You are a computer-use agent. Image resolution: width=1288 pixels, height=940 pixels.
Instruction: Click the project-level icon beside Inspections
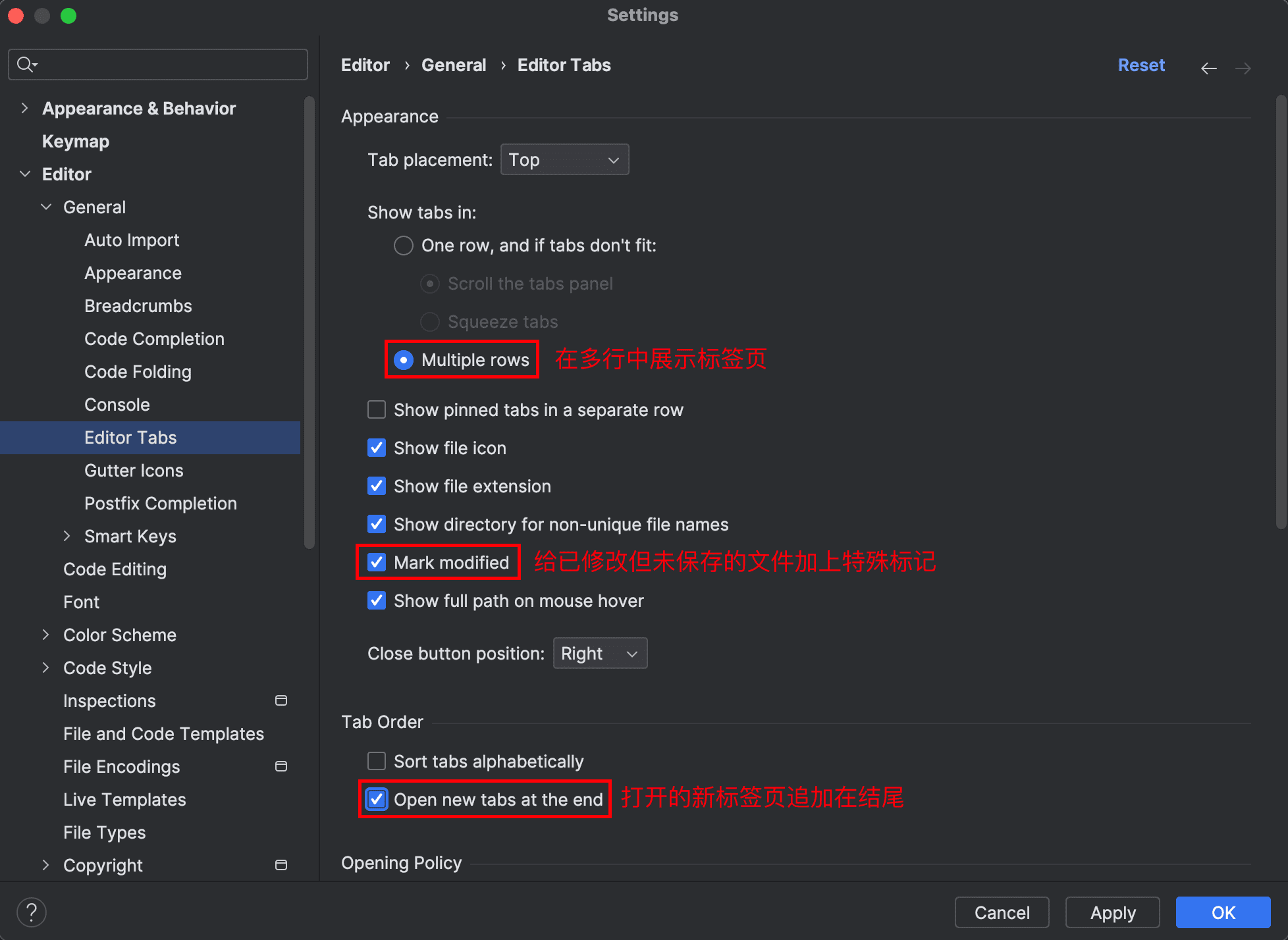pos(281,700)
